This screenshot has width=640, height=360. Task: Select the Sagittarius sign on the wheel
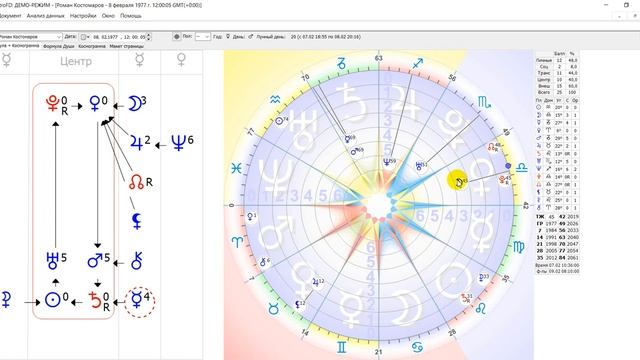[418, 63]
